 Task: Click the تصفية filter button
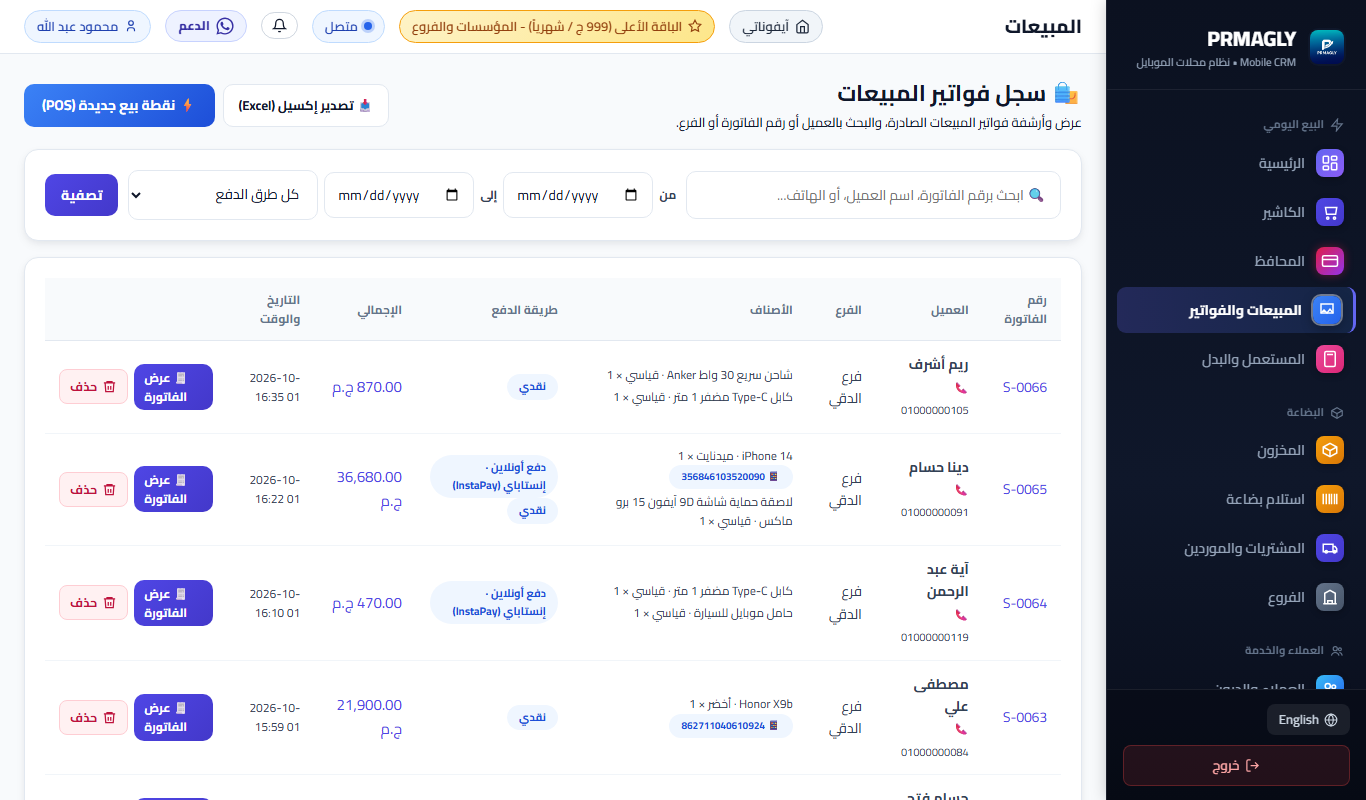(x=81, y=195)
